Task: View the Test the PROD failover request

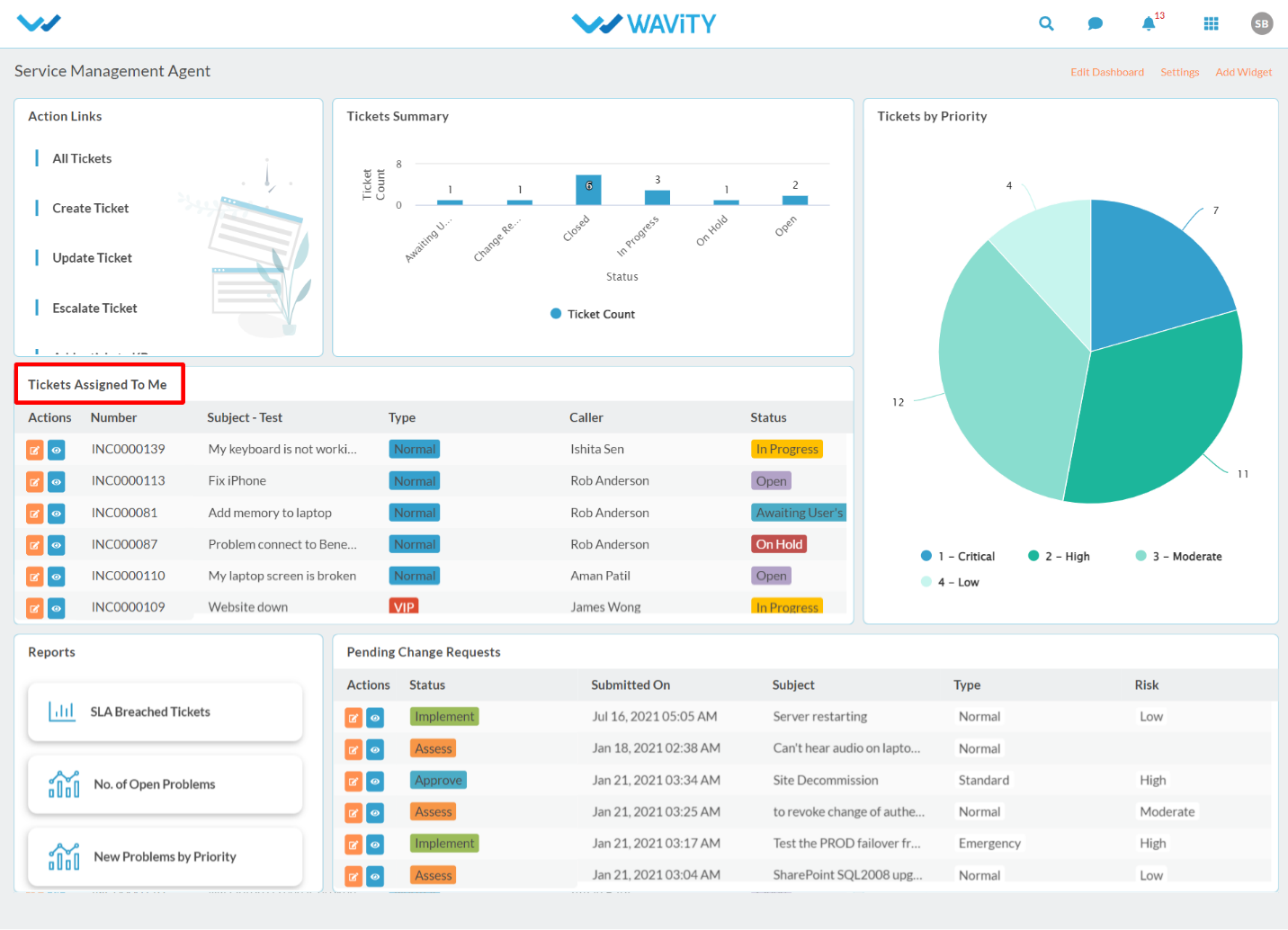Action: [x=375, y=845]
